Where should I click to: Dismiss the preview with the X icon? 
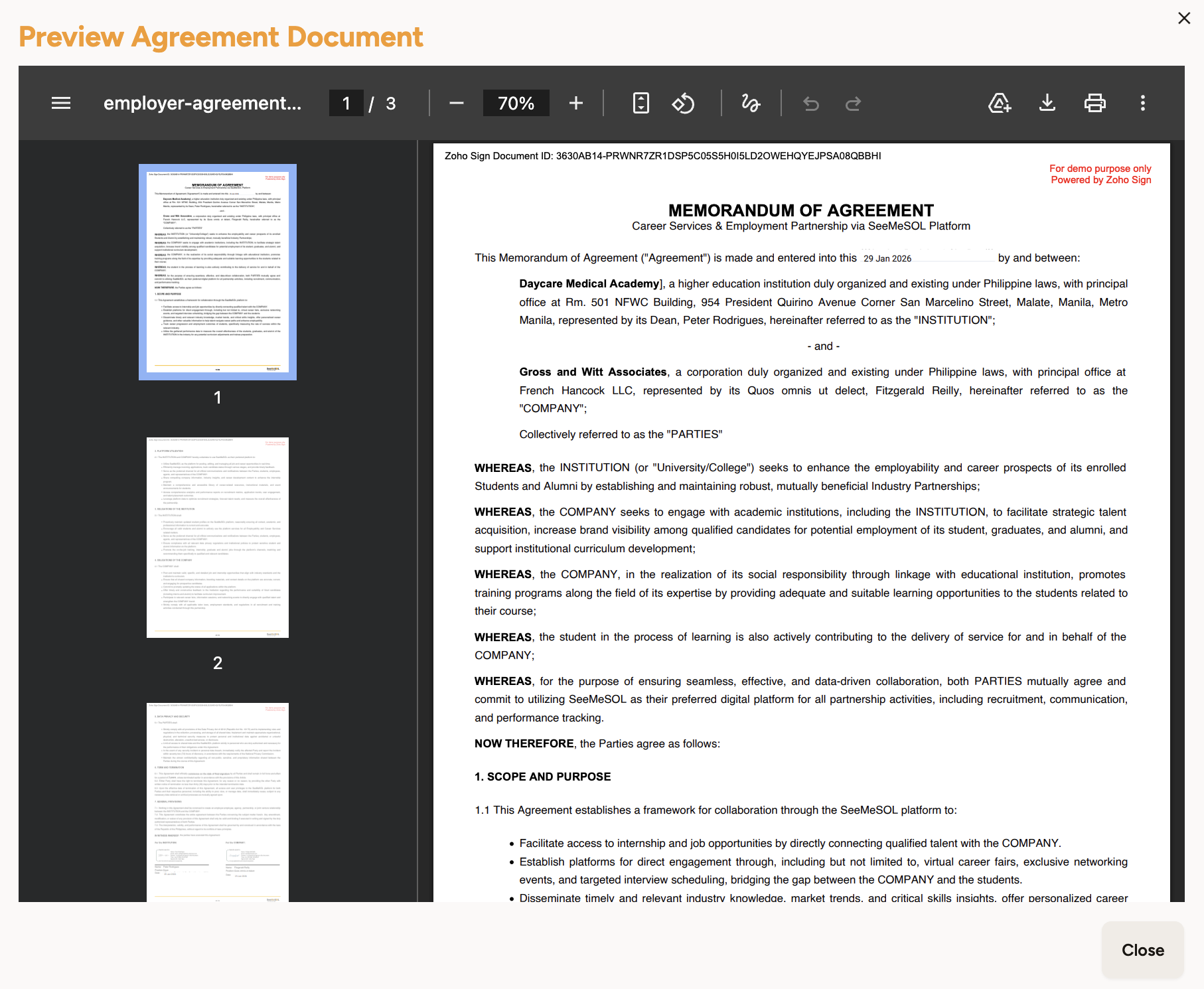point(1184,18)
